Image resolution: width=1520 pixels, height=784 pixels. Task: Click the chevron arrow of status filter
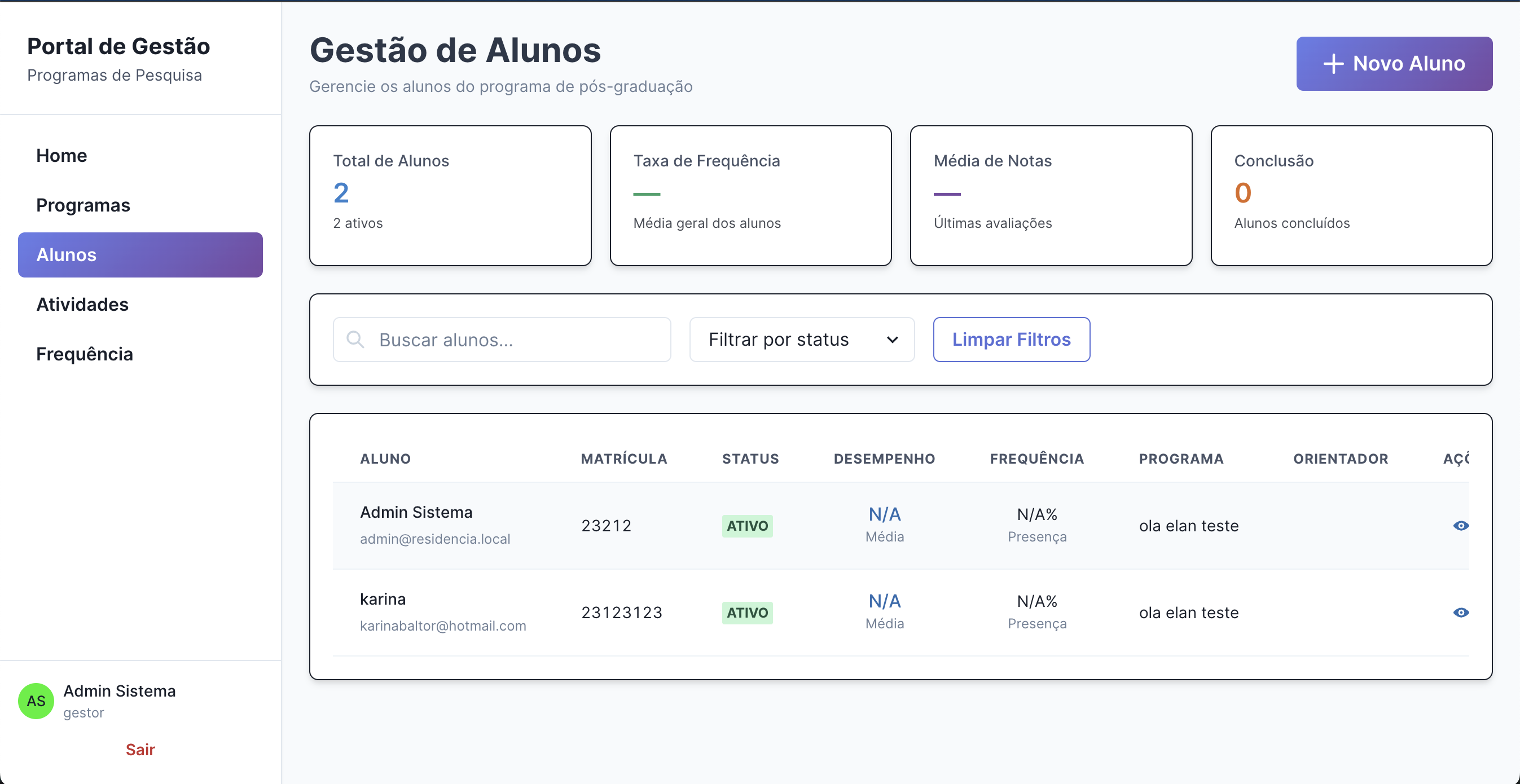tap(892, 340)
